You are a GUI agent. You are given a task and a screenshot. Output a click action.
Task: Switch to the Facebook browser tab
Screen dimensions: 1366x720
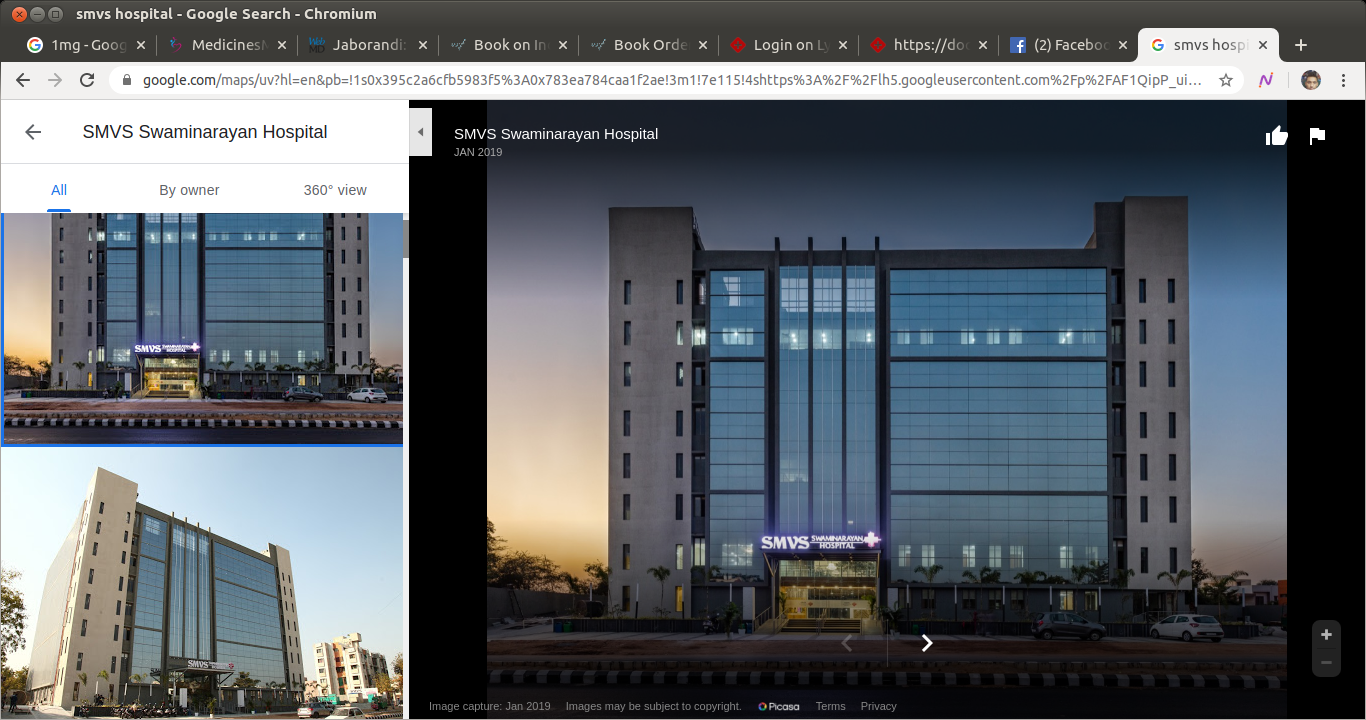1066,45
